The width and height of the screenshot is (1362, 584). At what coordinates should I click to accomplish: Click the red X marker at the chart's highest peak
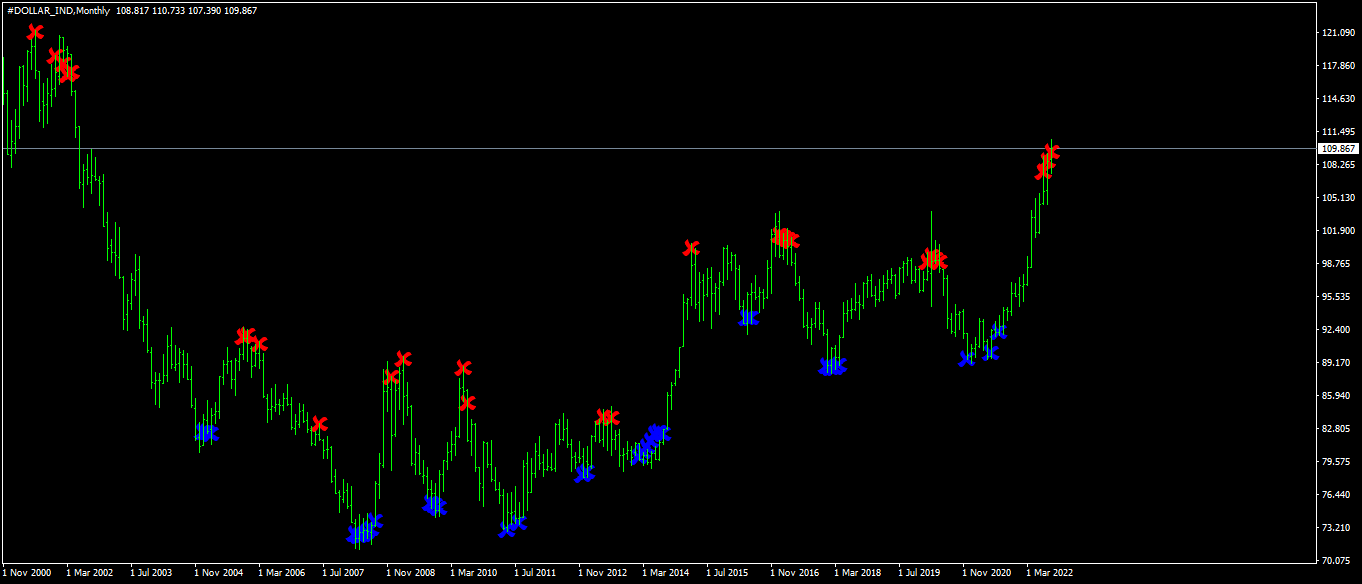click(x=35, y=32)
